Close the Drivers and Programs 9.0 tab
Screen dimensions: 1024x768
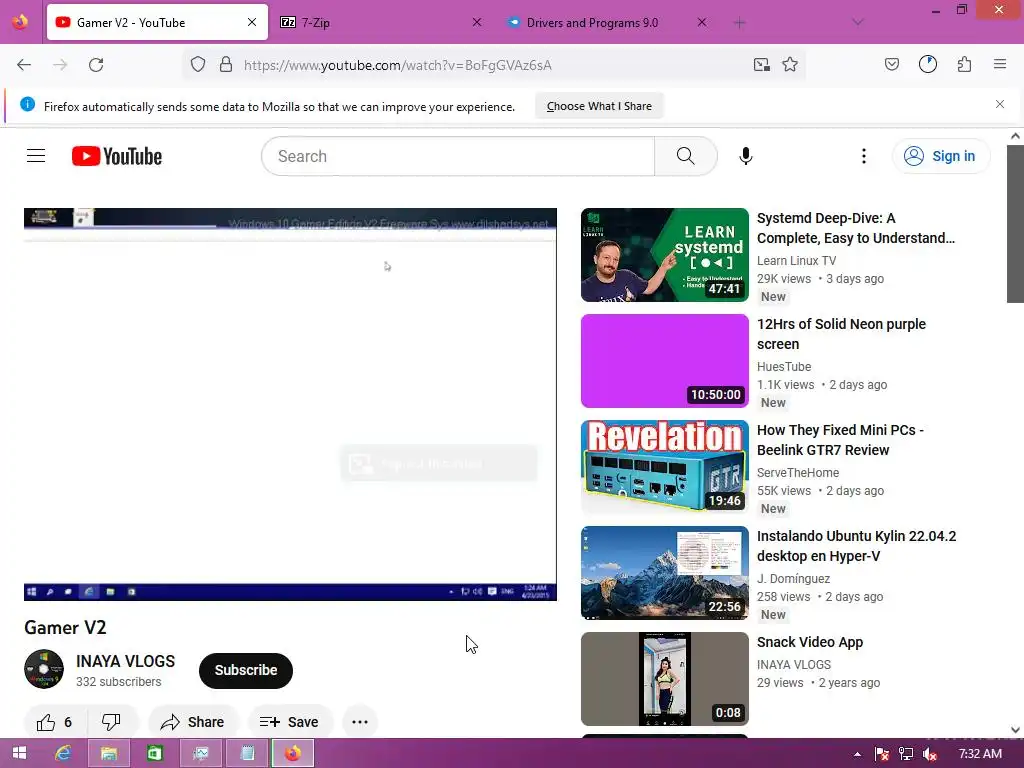[x=701, y=22]
